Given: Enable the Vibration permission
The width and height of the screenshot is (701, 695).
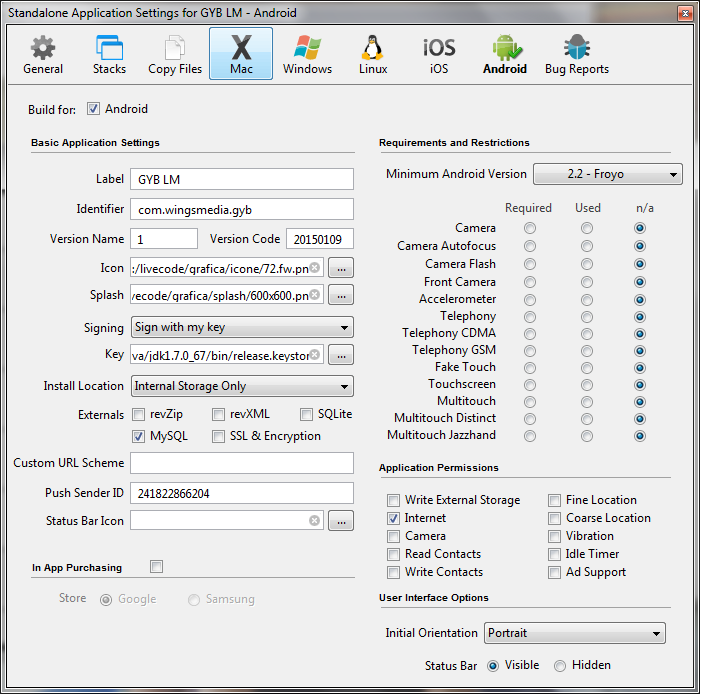Looking at the screenshot, I should 555,536.
